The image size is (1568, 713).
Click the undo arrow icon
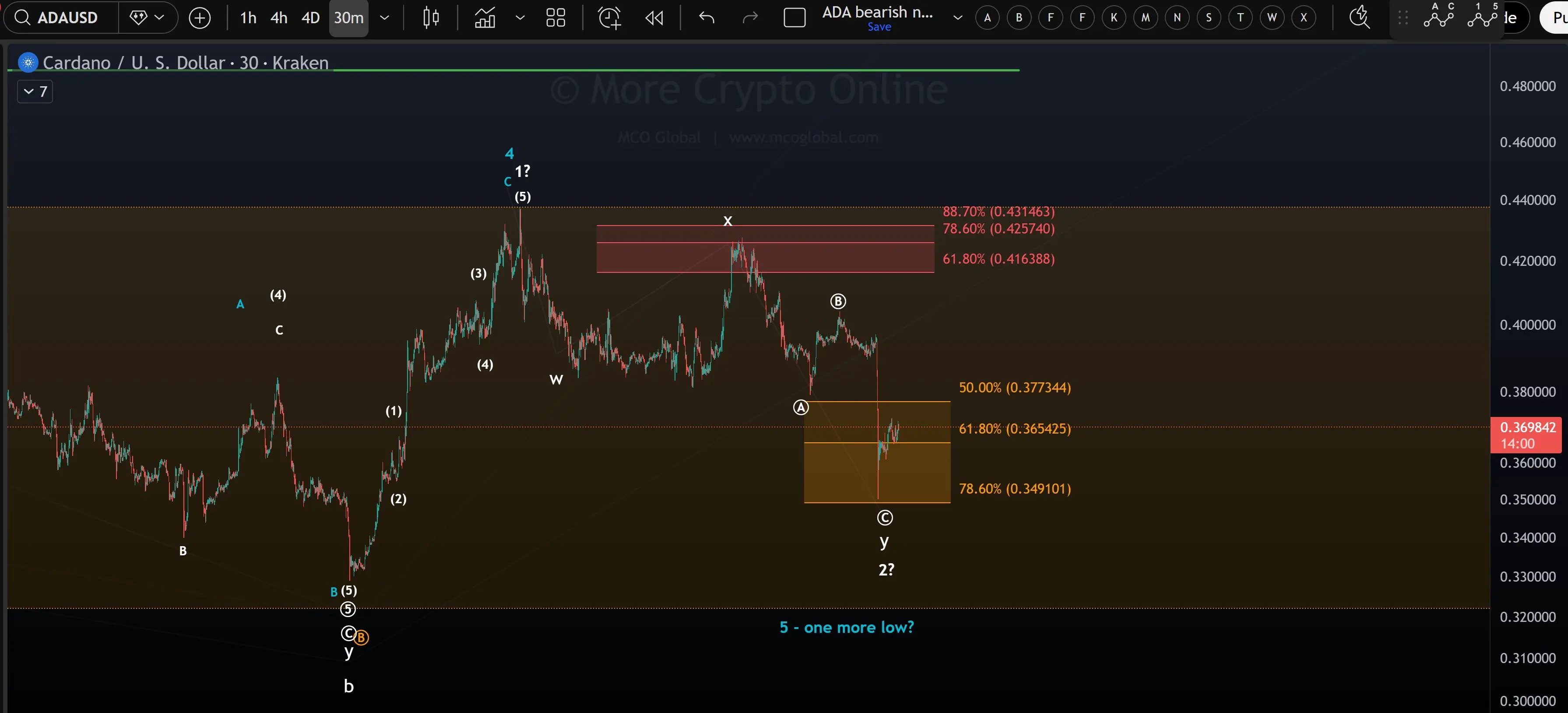tap(707, 17)
